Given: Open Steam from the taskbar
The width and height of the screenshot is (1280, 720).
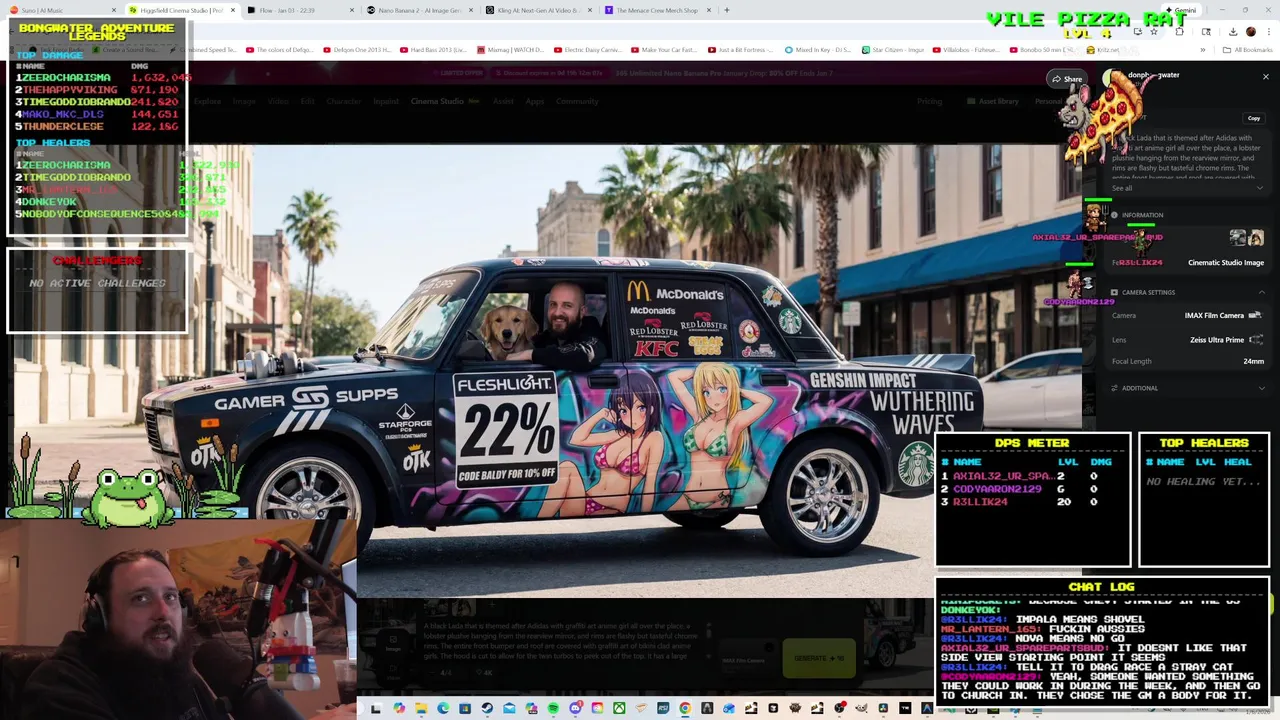Looking at the screenshot, I should point(487,708).
